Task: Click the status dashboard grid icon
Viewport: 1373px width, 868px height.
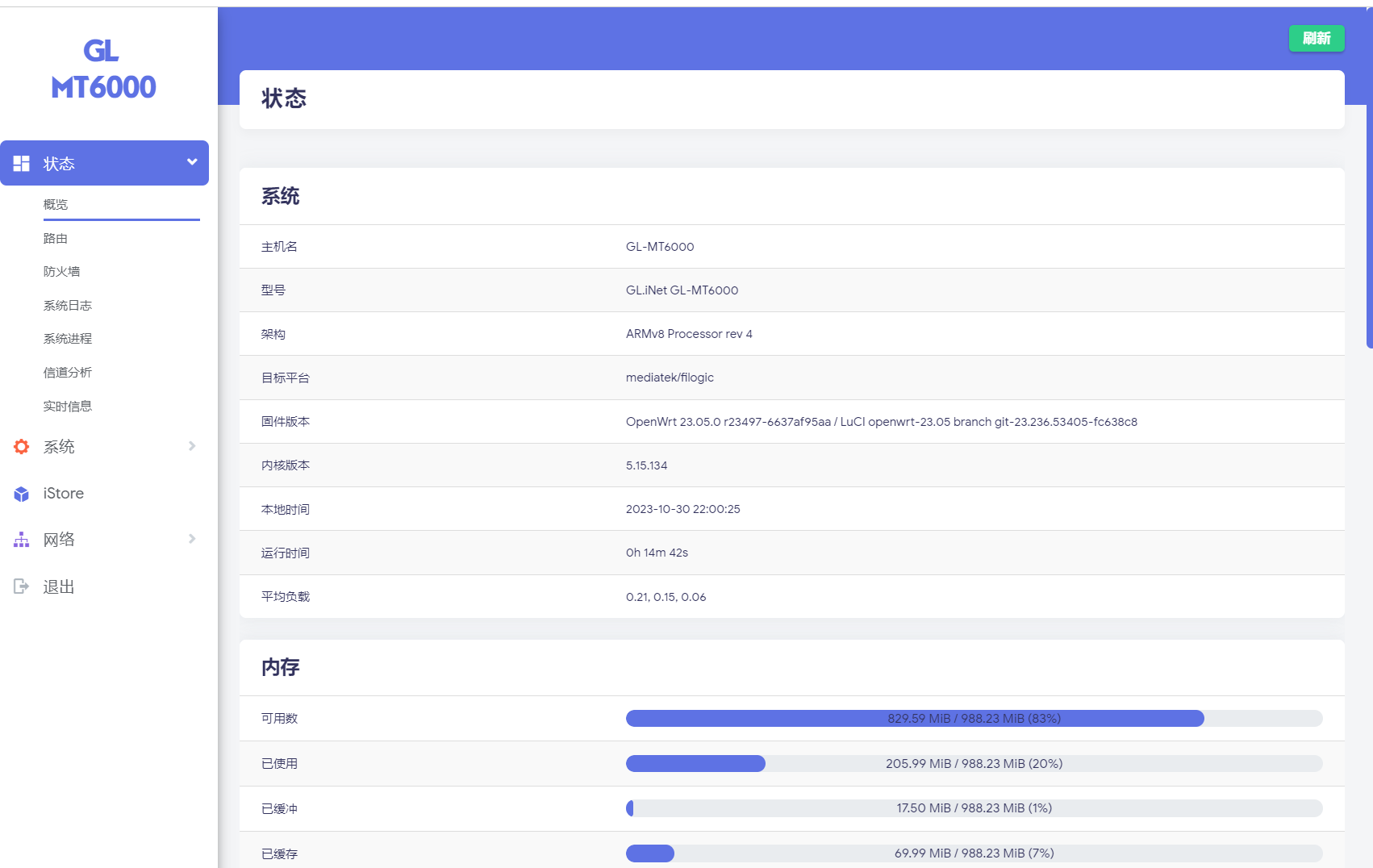Action: pyautogui.click(x=22, y=164)
